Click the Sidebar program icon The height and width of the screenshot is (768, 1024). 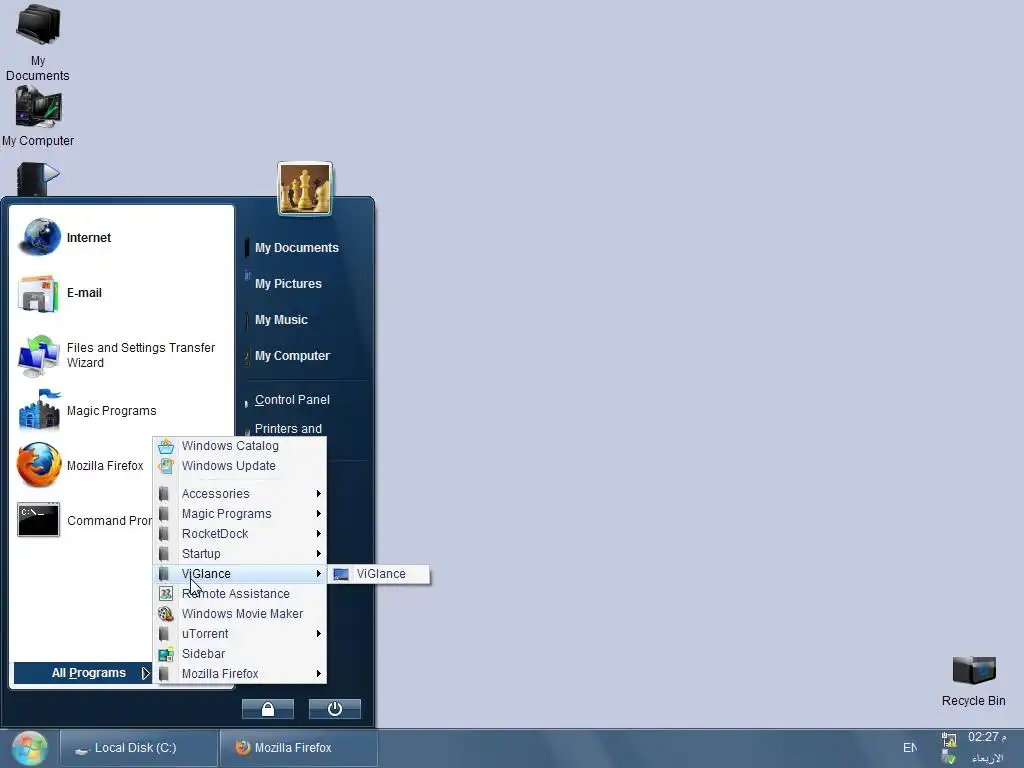166,654
